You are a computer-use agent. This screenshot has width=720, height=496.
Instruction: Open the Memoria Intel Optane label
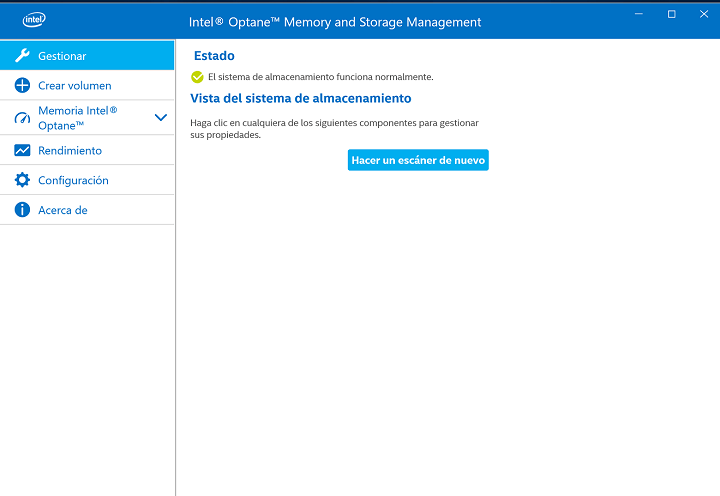[x=77, y=118]
